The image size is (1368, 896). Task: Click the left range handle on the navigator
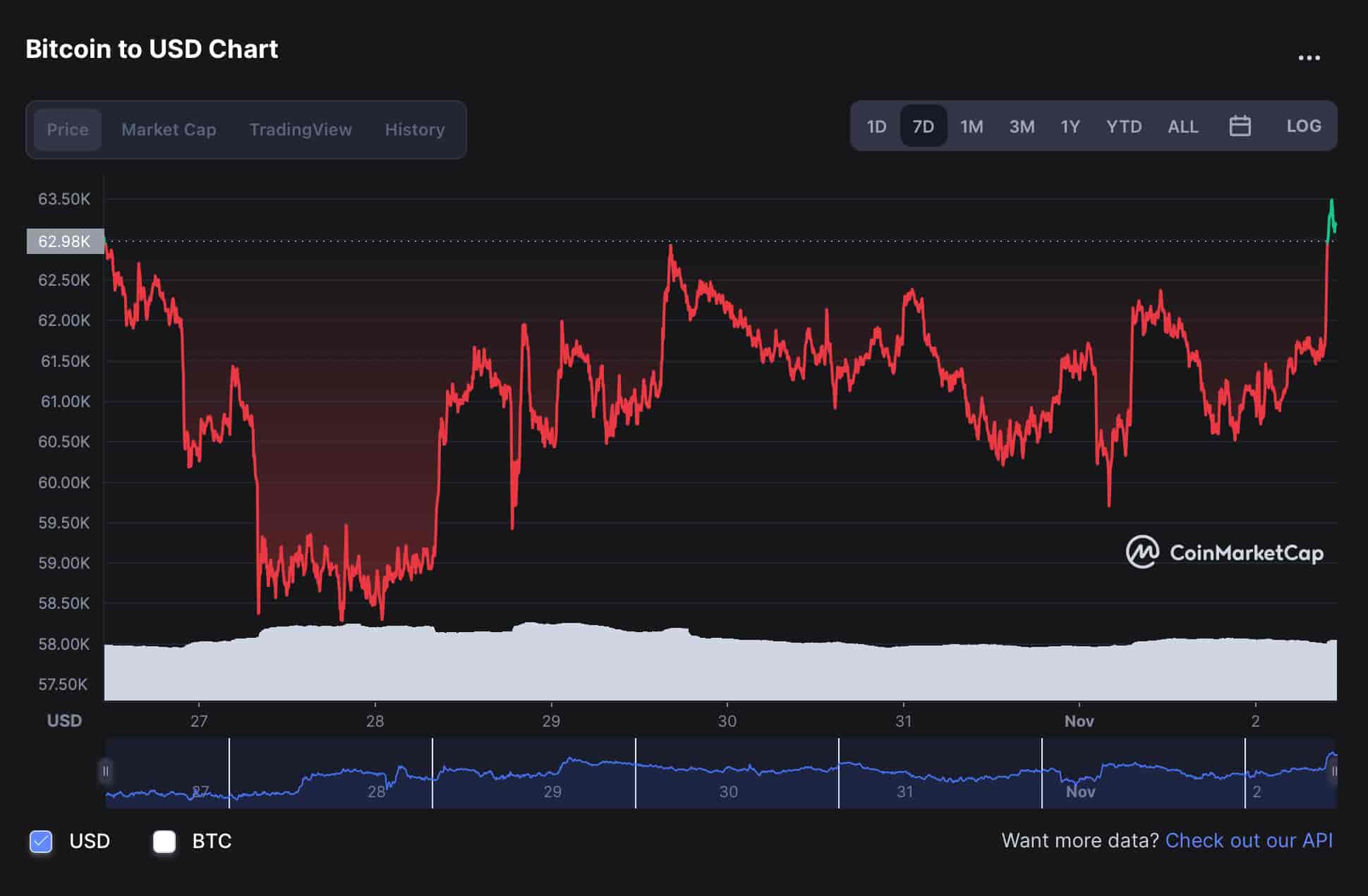point(106,773)
